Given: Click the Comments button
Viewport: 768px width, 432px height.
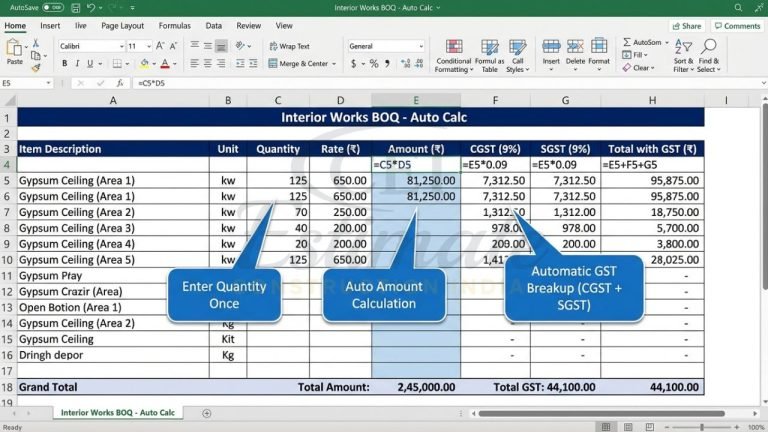Looking at the screenshot, I should 737,26.
